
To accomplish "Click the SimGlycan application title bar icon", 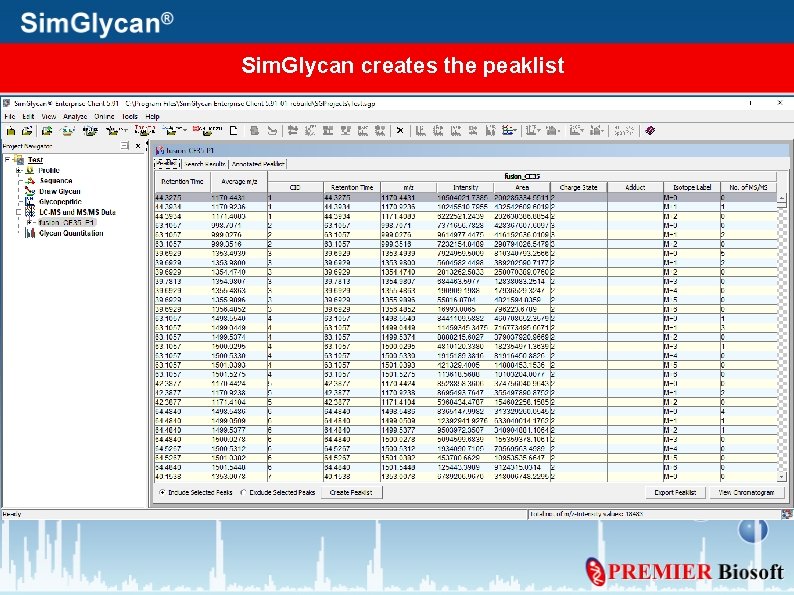I will pos(7,103).
